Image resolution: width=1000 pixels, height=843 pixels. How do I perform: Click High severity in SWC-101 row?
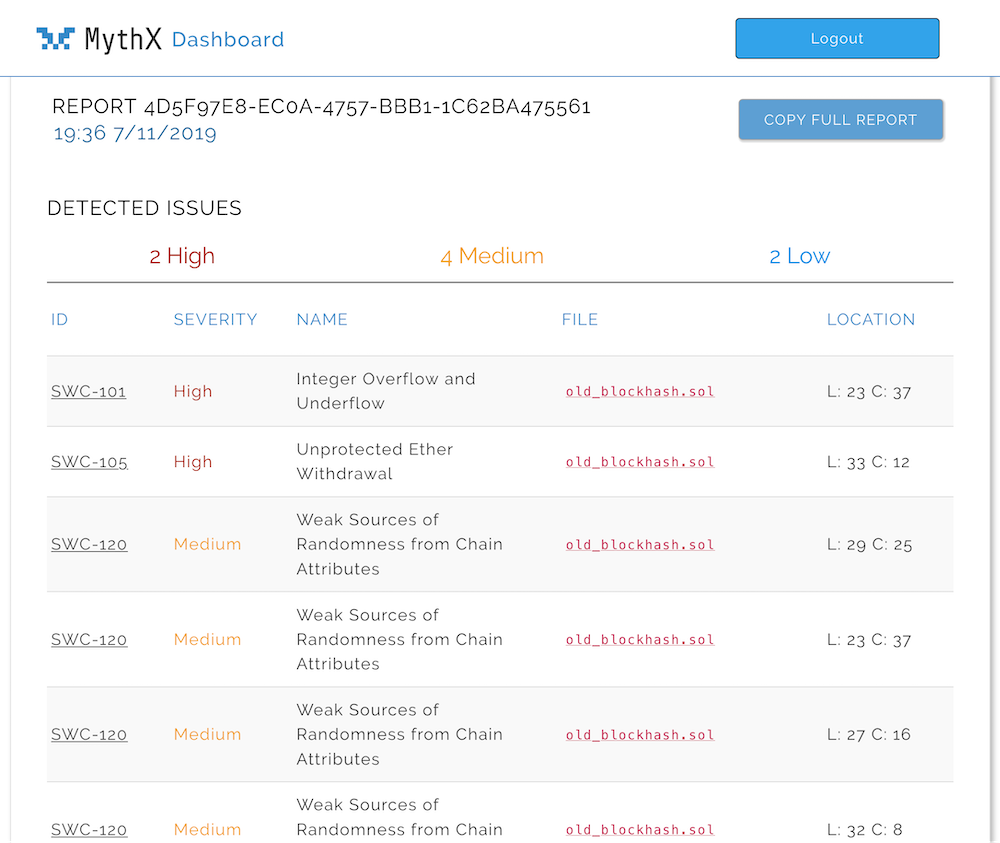coord(193,392)
